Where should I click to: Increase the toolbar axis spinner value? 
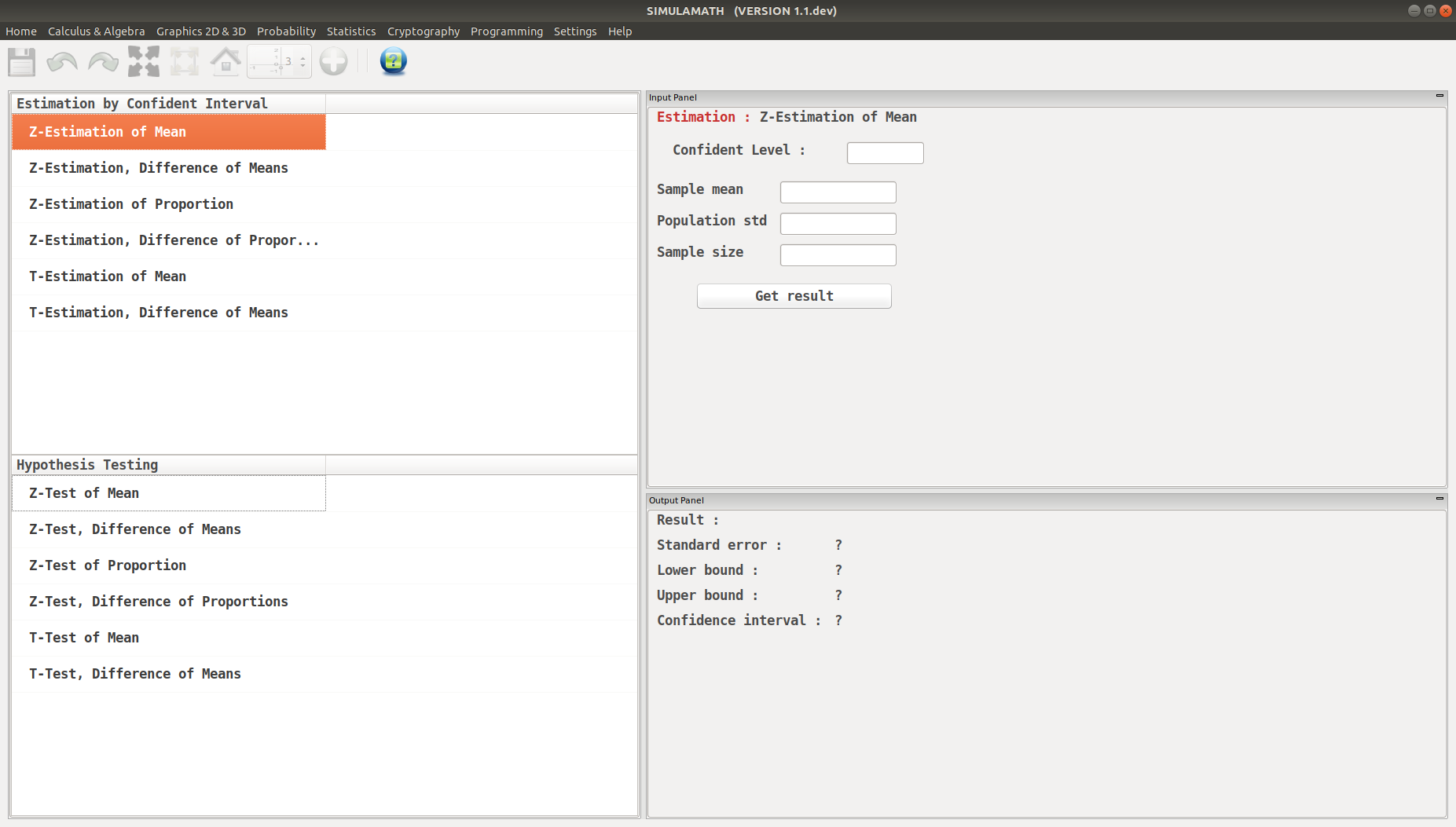pyautogui.click(x=303, y=57)
